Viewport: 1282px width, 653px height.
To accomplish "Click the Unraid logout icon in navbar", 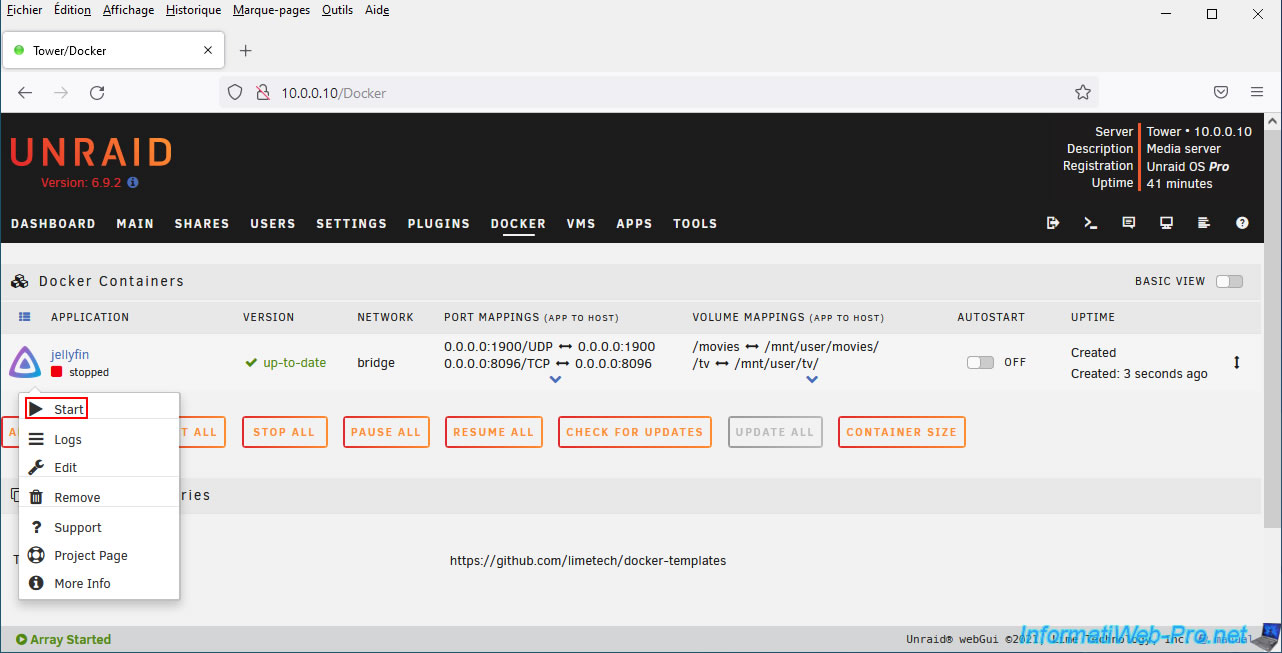I will click(x=1053, y=223).
